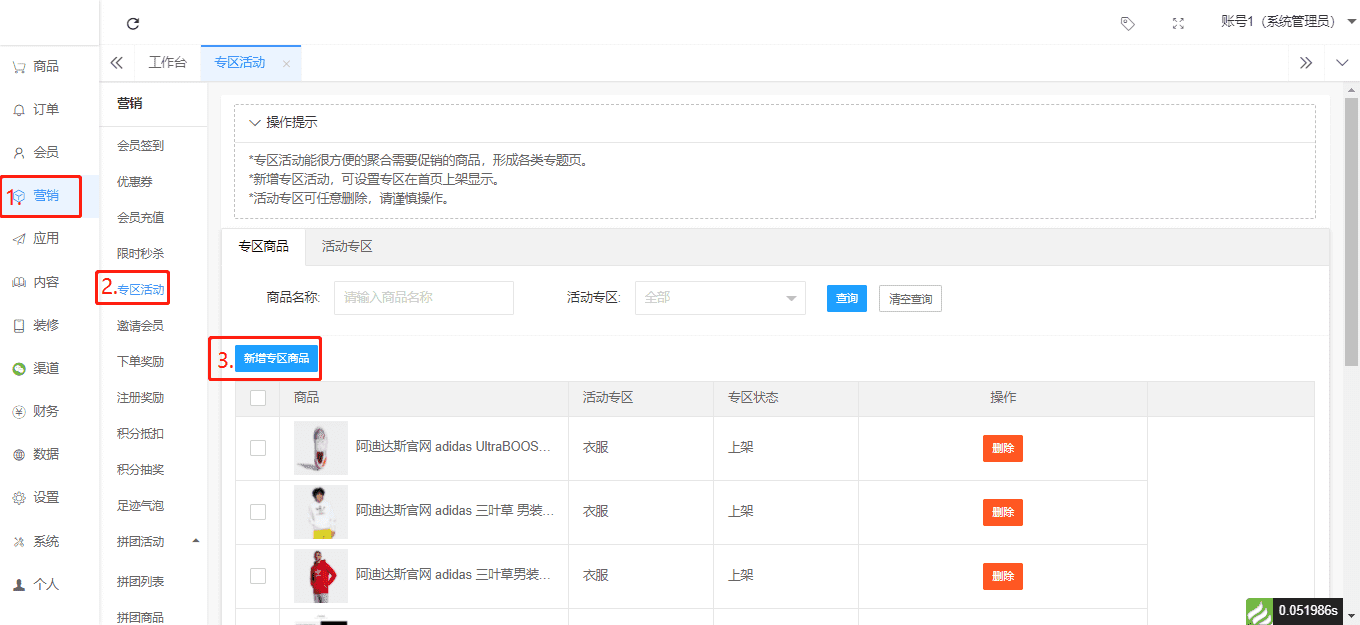The width and height of the screenshot is (1360, 625).
Task: Open 商品 in the left sidebar
Action: [x=45, y=66]
